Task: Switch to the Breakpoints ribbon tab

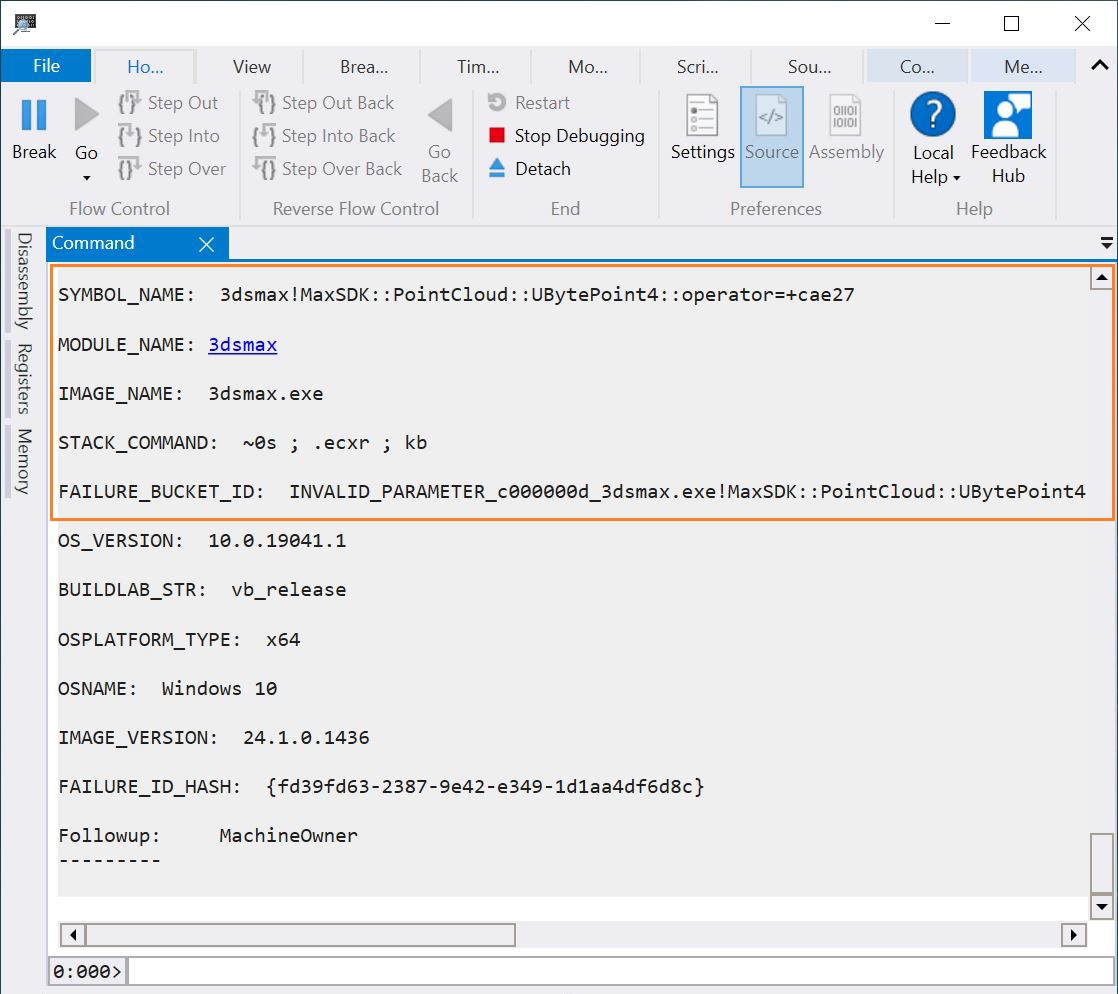Action: [364, 67]
